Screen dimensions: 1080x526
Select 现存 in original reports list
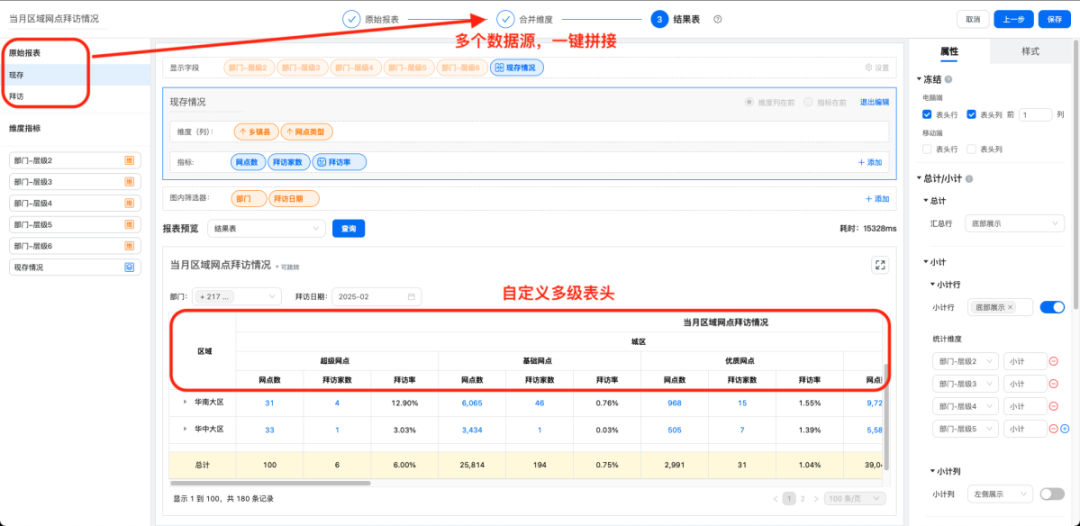click(x=76, y=74)
